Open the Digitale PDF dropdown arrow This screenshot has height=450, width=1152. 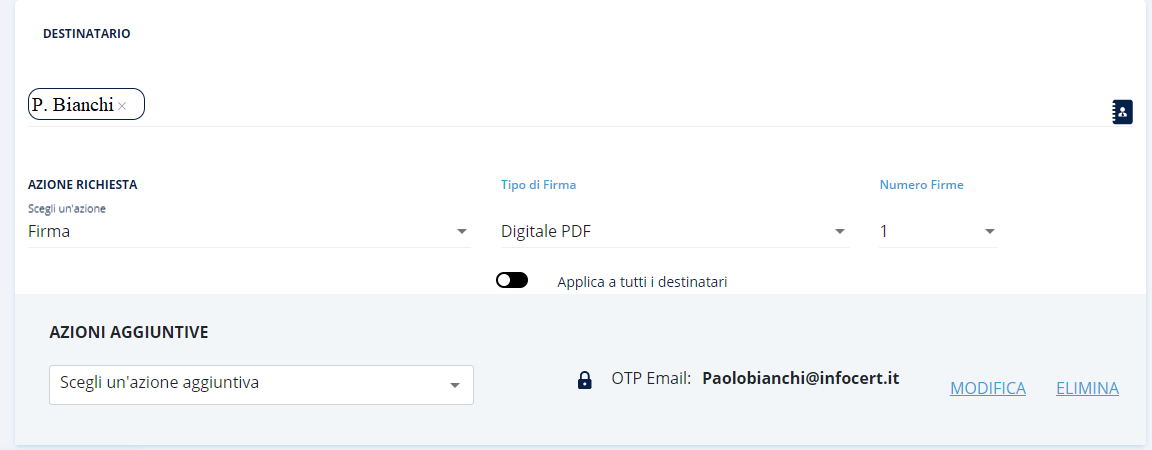coord(840,232)
